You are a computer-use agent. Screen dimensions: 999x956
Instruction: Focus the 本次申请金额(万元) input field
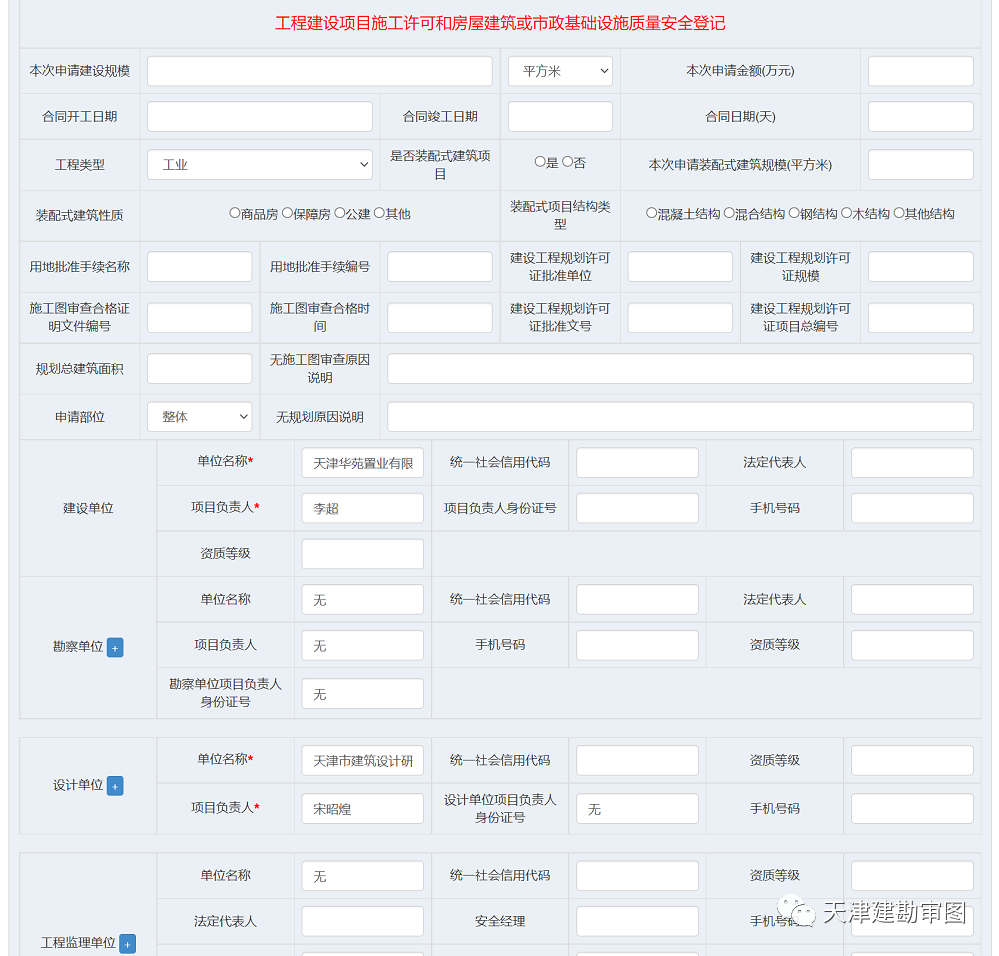tap(921, 71)
